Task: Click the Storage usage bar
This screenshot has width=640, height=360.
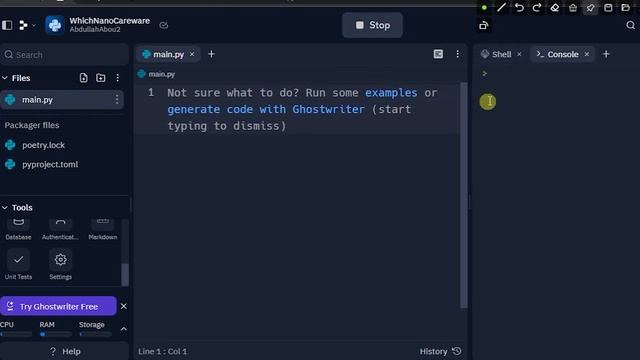Action: 96,334
